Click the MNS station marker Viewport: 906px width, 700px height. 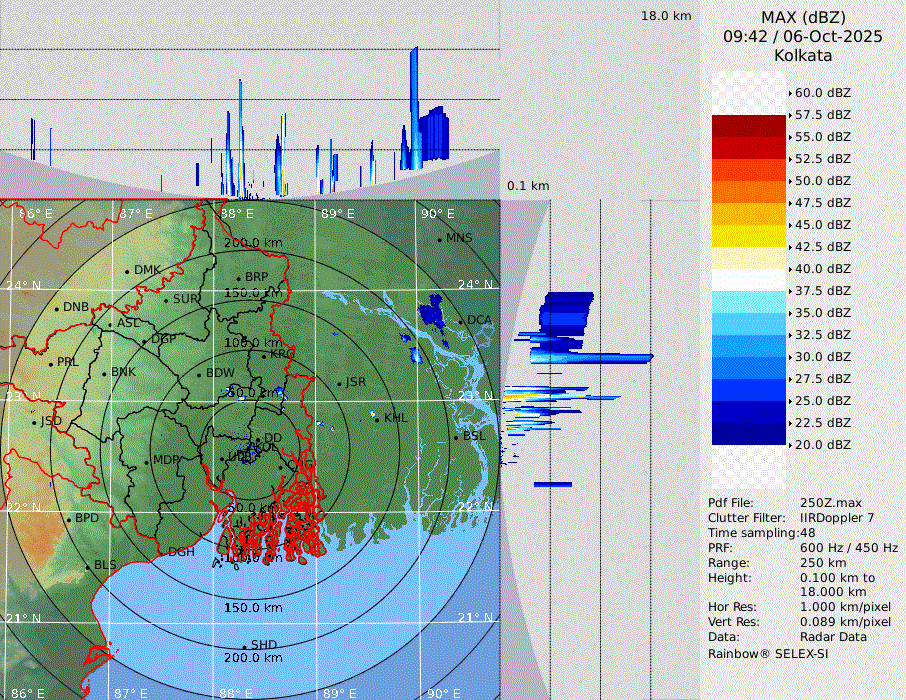pyautogui.click(x=439, y=239)
